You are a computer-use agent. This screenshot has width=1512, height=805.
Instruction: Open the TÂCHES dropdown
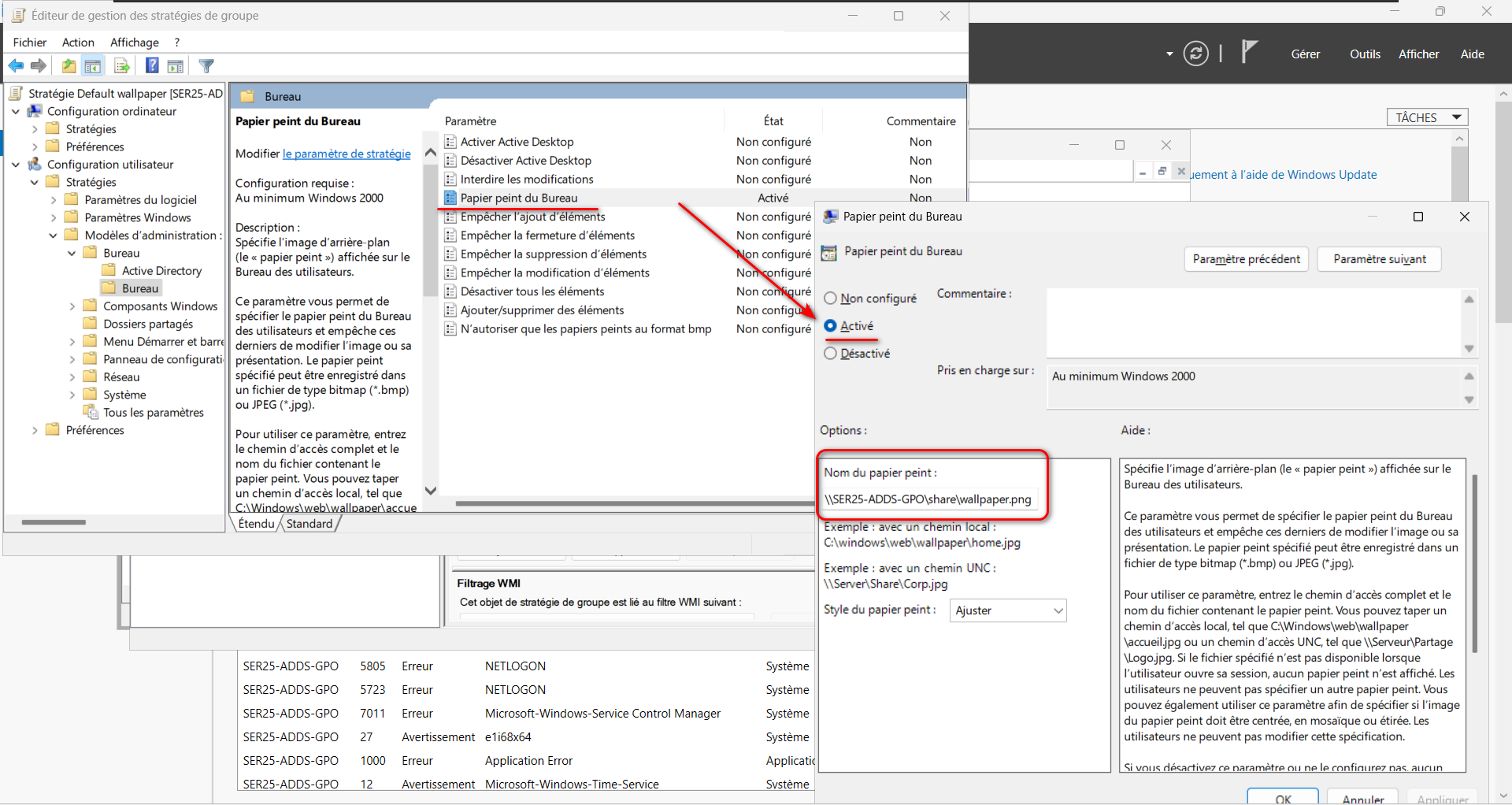(1427, 117)
